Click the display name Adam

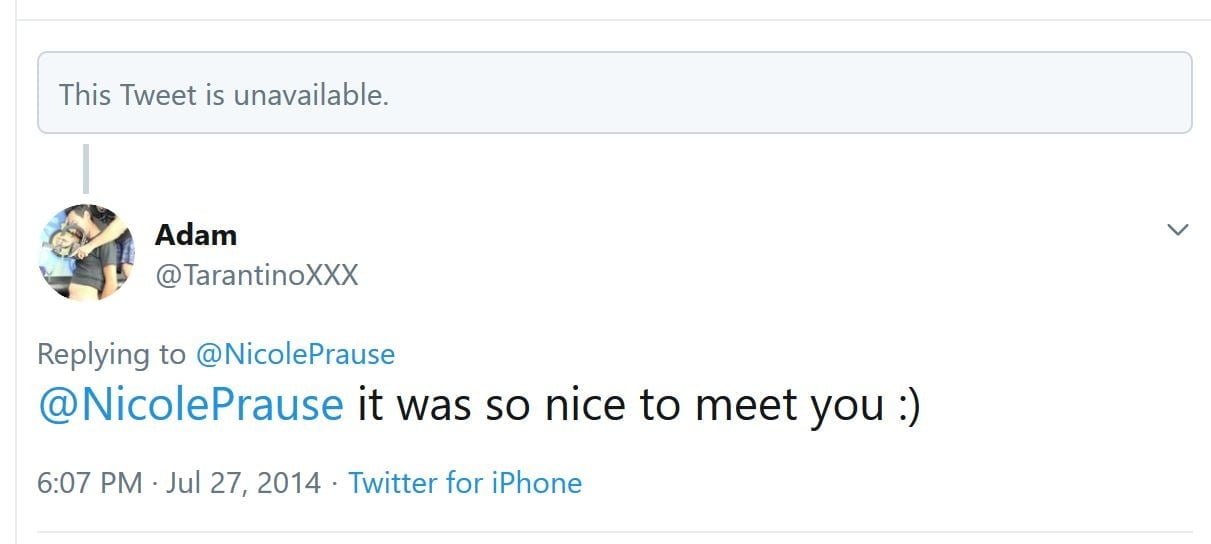[x=196, y=235]
